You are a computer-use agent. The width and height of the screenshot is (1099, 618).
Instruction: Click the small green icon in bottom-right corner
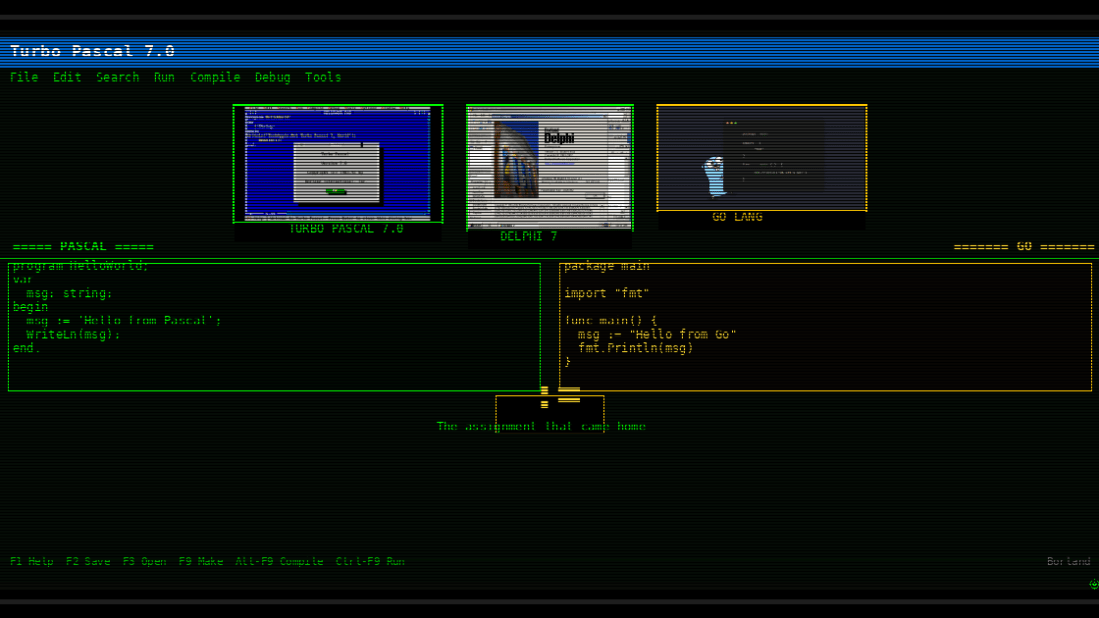click(1093, 584)
